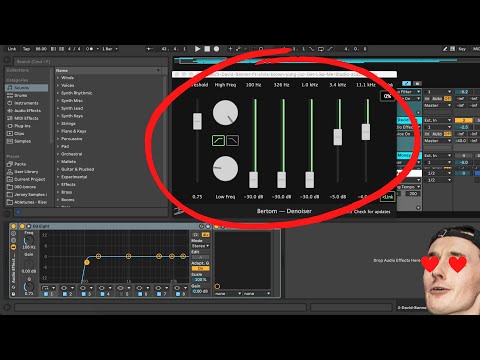This screenshot has width=480, height=360.
Task: Click the EQ Eight save preset icon
Action: pyautogui.click(x=208, y=226)
